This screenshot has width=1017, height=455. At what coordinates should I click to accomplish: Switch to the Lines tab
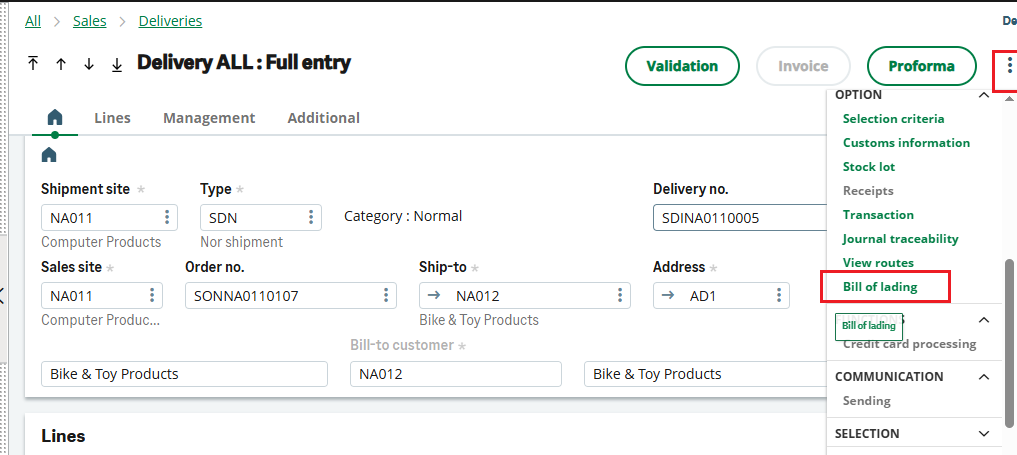click(112, 118)
